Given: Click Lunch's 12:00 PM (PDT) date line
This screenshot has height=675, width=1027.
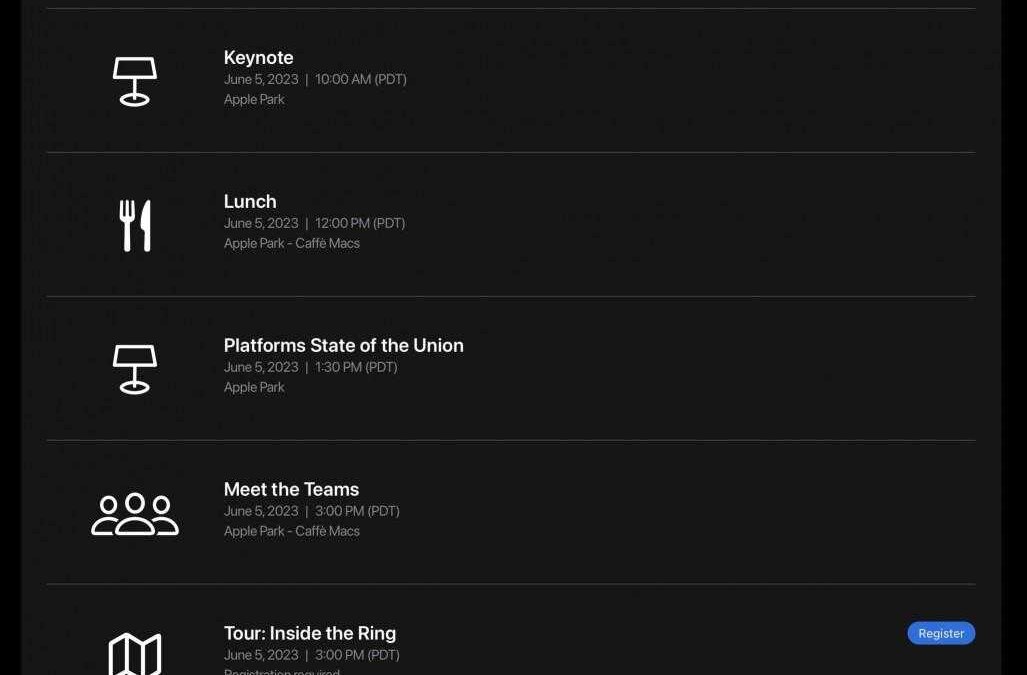Looking at the screenshot, I should (314, 224).
